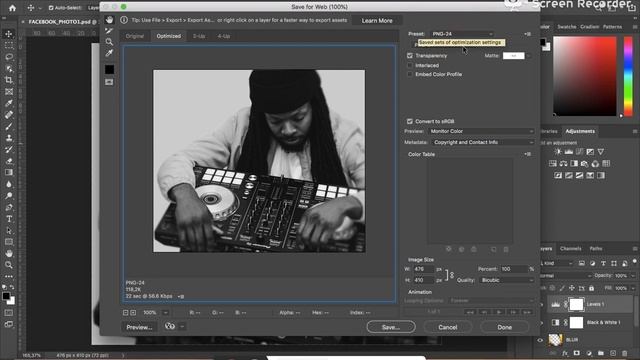Image resolution: width=640 pixels, height=360 pixels.
Task: Select the Lasso tool
Action: [x=9, y=57]
